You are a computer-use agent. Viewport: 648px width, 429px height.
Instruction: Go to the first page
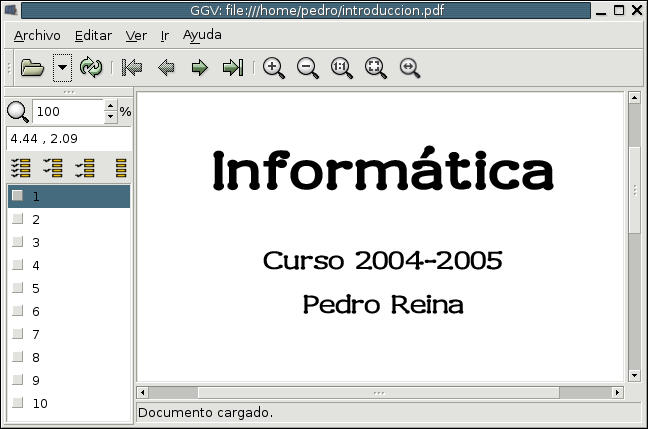click(131, 68)
